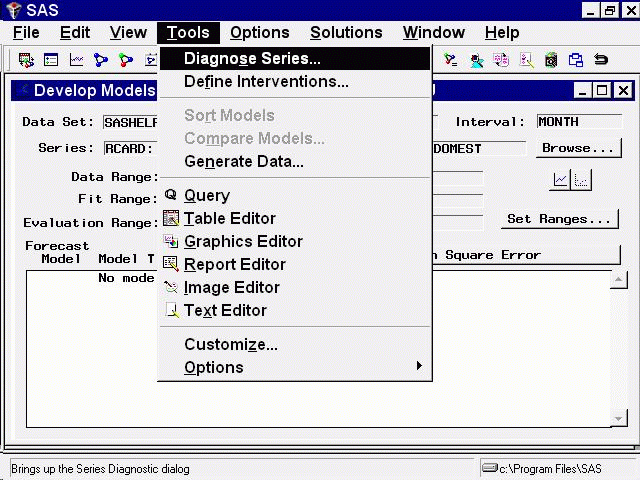
Task: Click the Data Set field SASHELP
Action: point(131,122)
